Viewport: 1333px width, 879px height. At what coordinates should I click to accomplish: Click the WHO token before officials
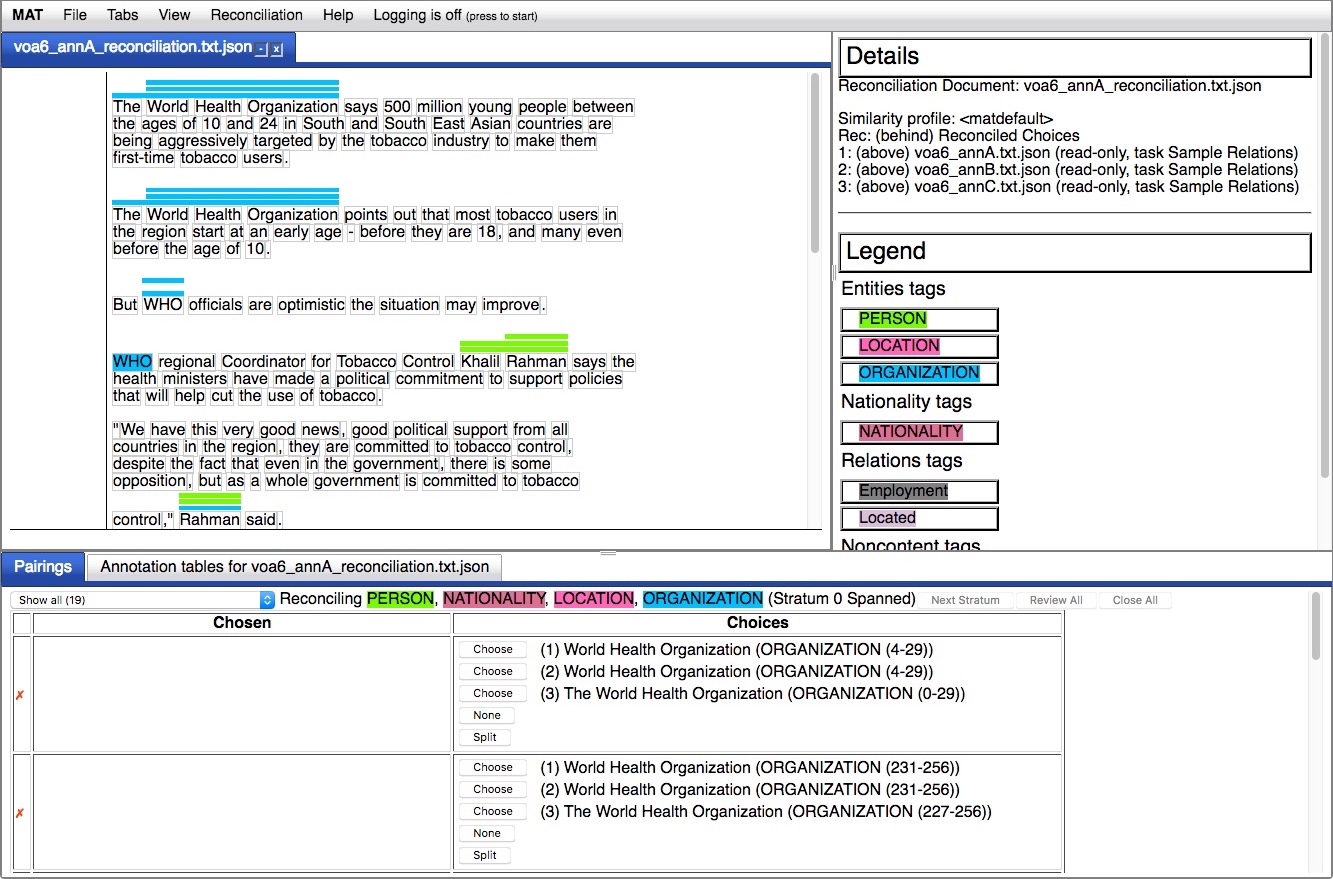click(163, 305)
